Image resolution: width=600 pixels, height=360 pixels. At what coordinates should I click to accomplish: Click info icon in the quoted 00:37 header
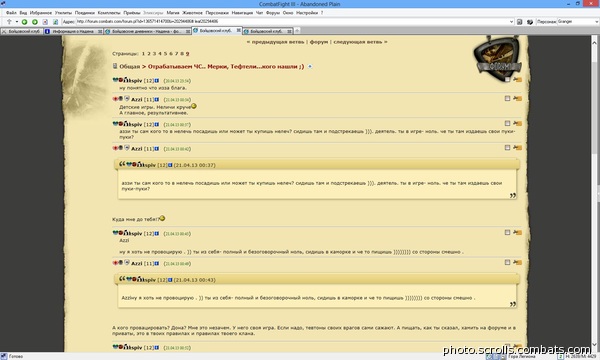point(170,165)
